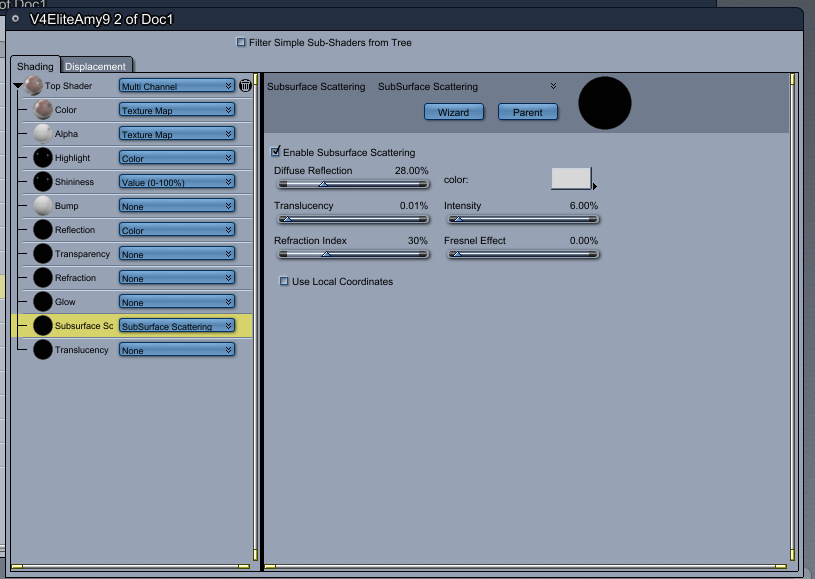Open the Transparency None dropdown

(x=177, y=254)
